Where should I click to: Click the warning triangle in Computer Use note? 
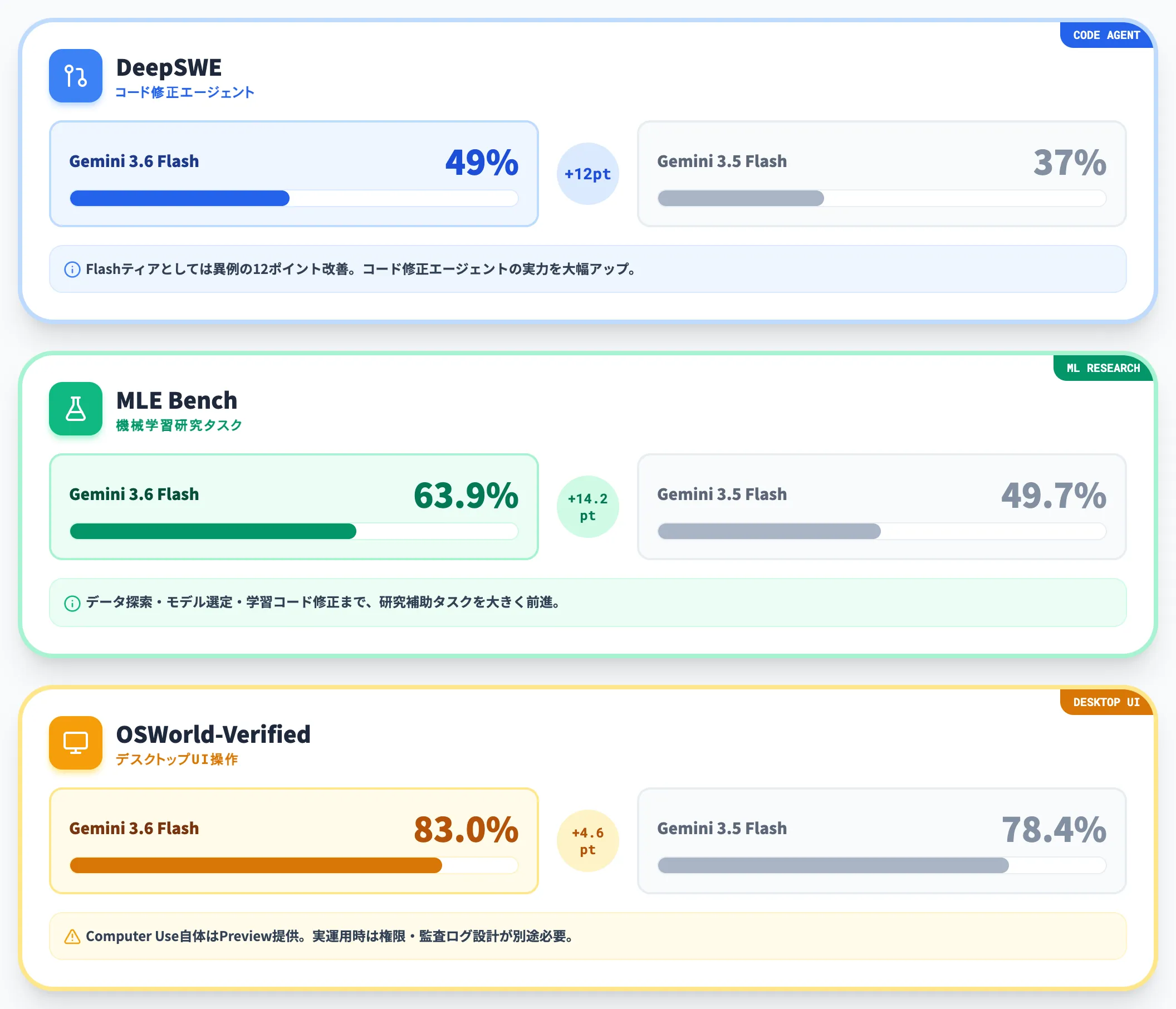point(72,937)
